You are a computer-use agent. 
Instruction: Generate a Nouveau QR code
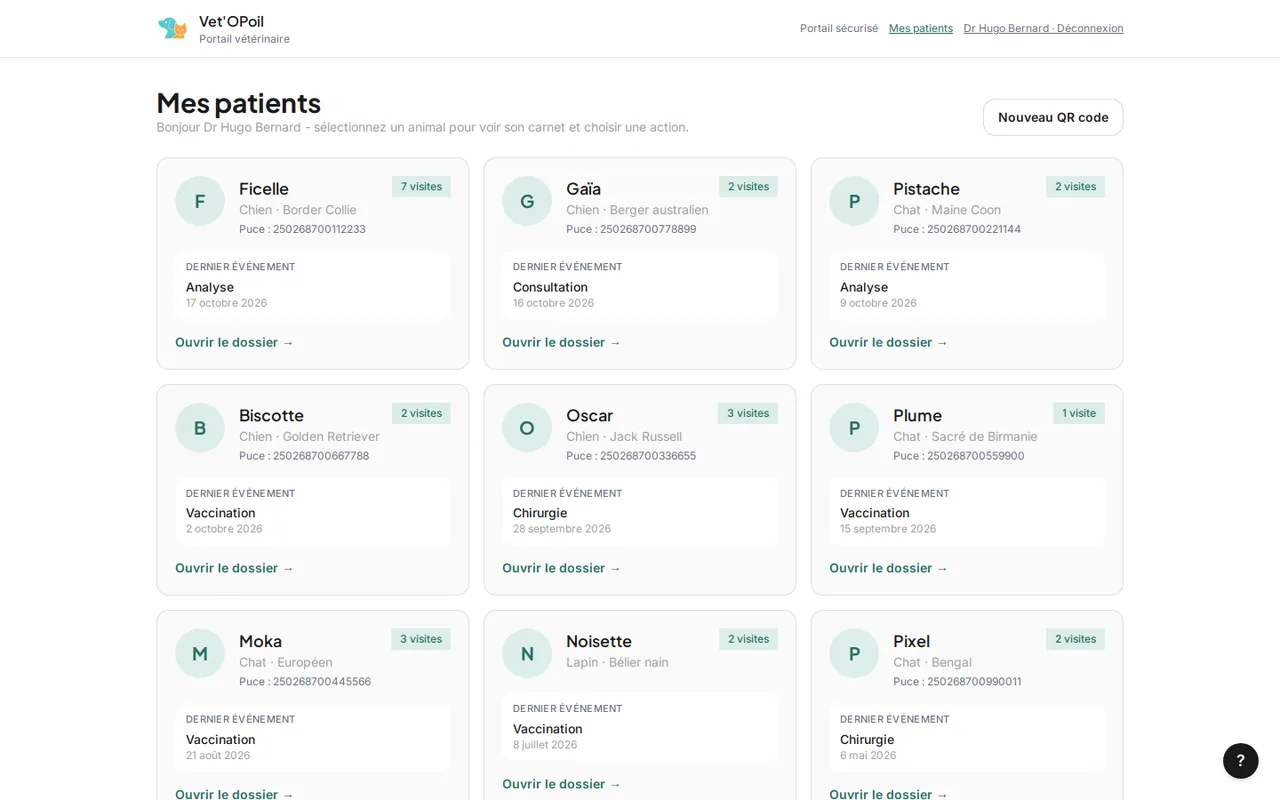click(x=1053, y=117)
